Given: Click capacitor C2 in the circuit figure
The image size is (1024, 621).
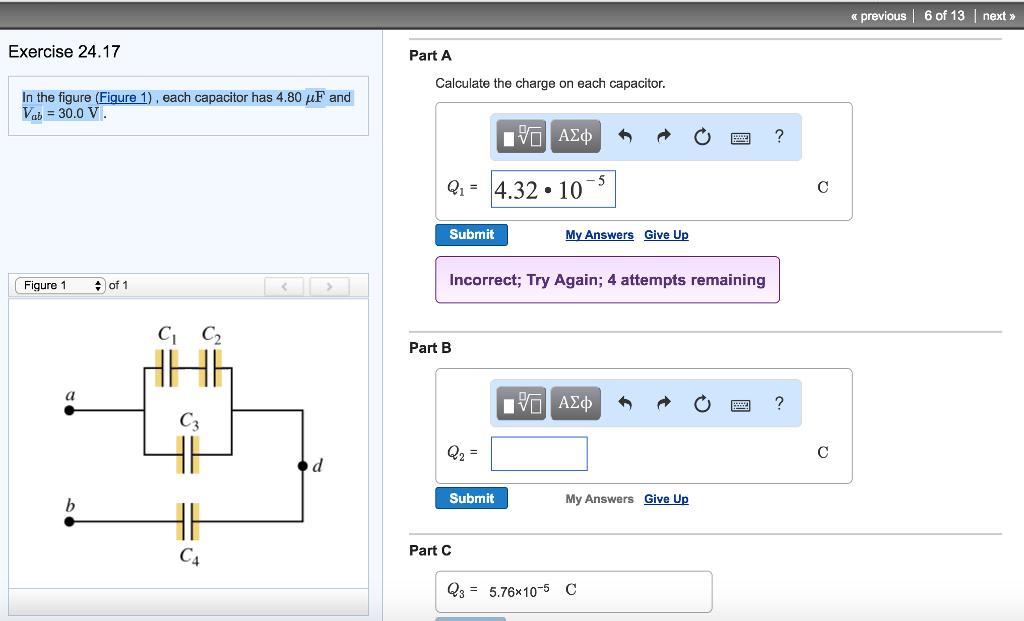Looking at the screenshot, I should (x=210, y=368).
